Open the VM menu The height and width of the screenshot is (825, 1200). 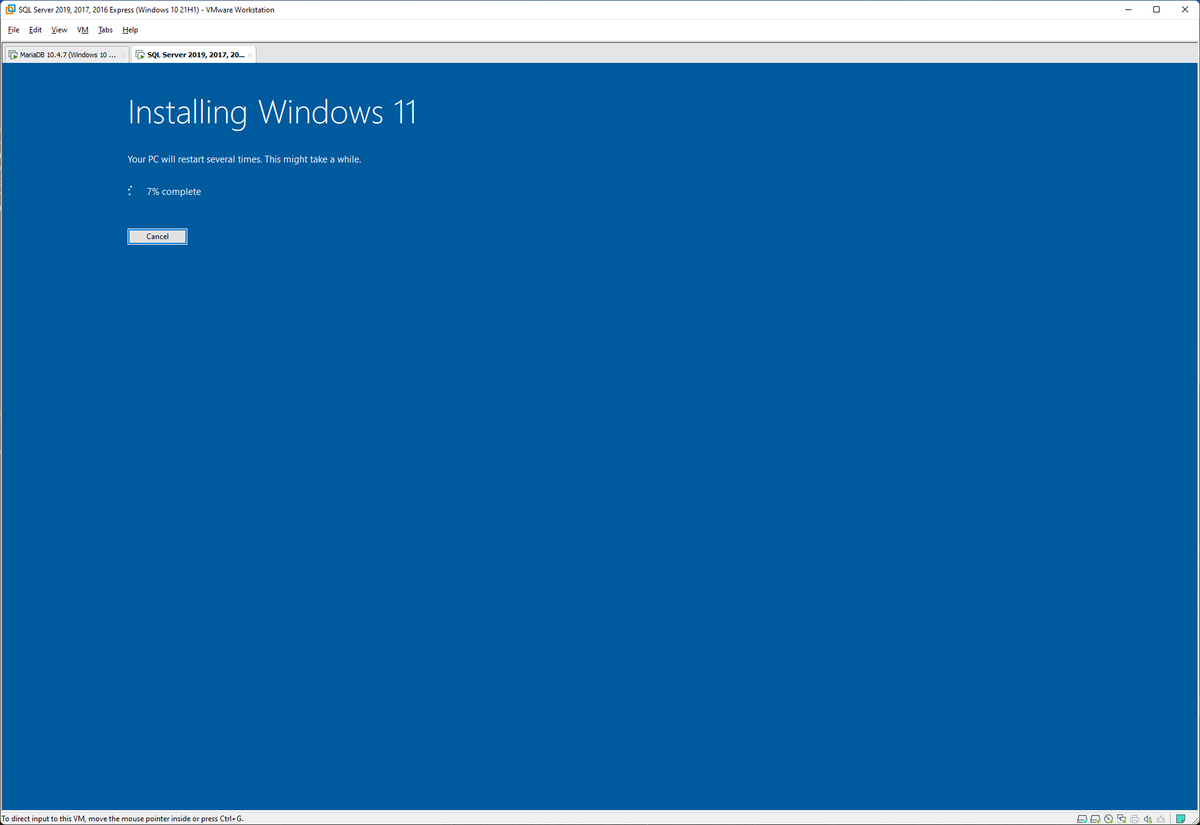pyautogui.click(x=83, y=30)
